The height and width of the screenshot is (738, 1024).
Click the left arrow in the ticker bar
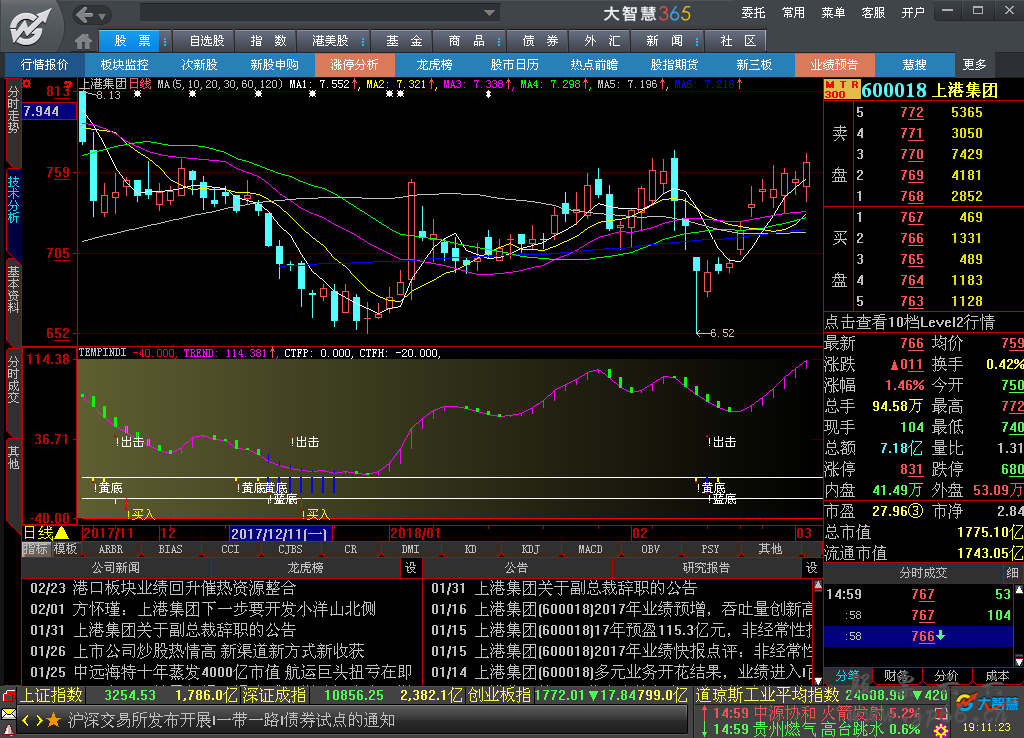26,720
